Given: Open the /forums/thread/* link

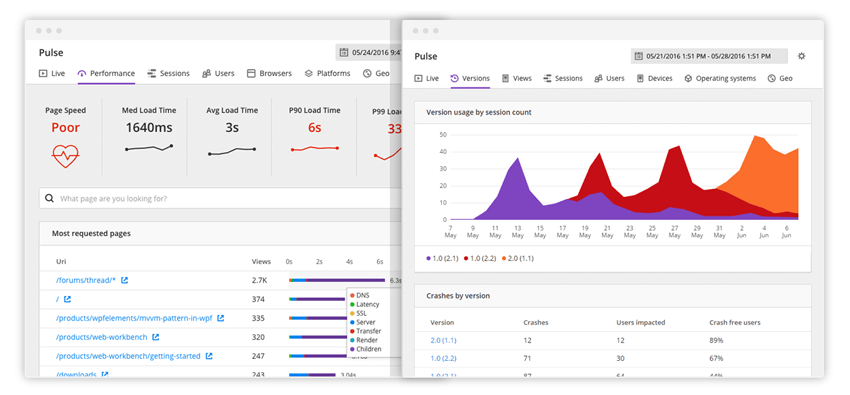Looking at the screenshot, I should coord(86,280).
